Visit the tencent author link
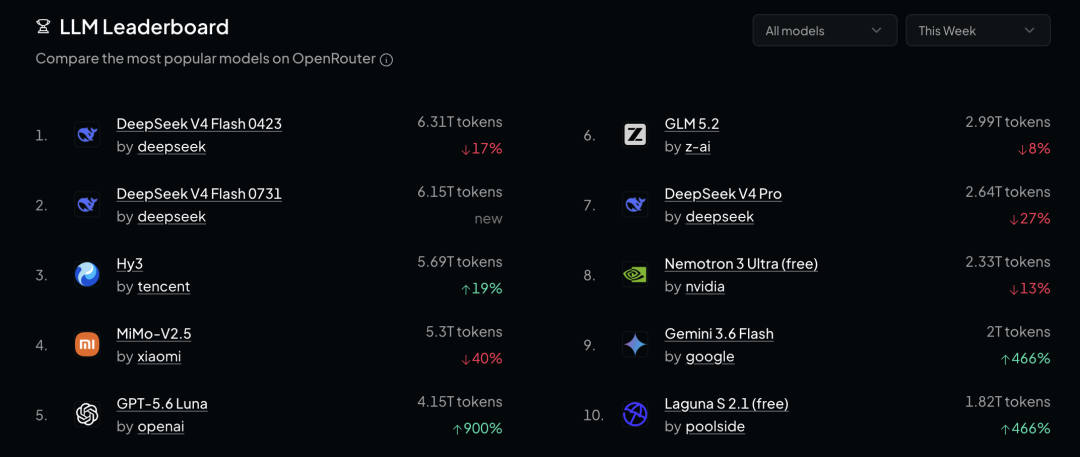This screenshot has height=457, width=1080. pos(164,287)
